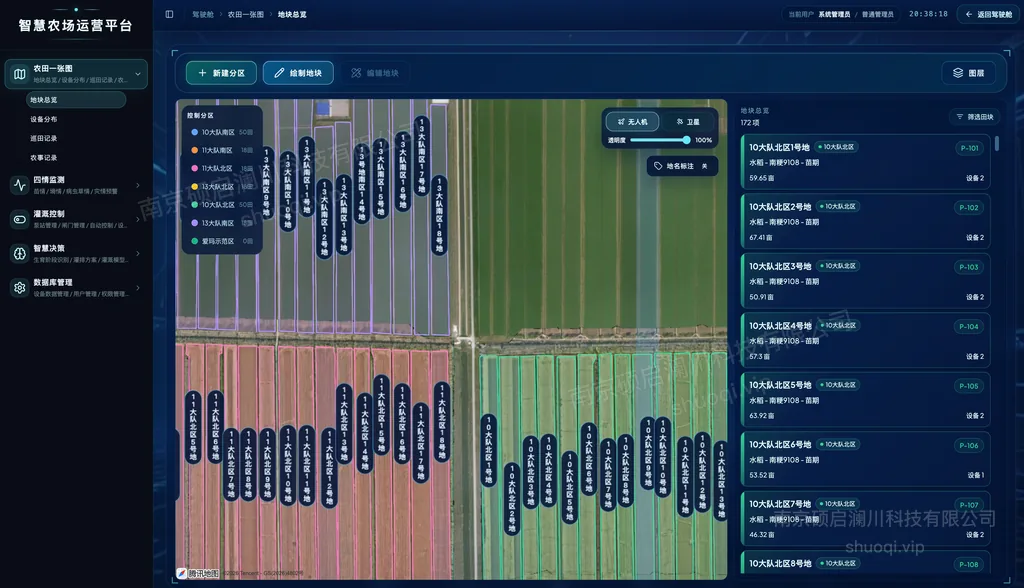
Task: Expand the 灌溉控制 menu chevron
Action: [138, 220]
